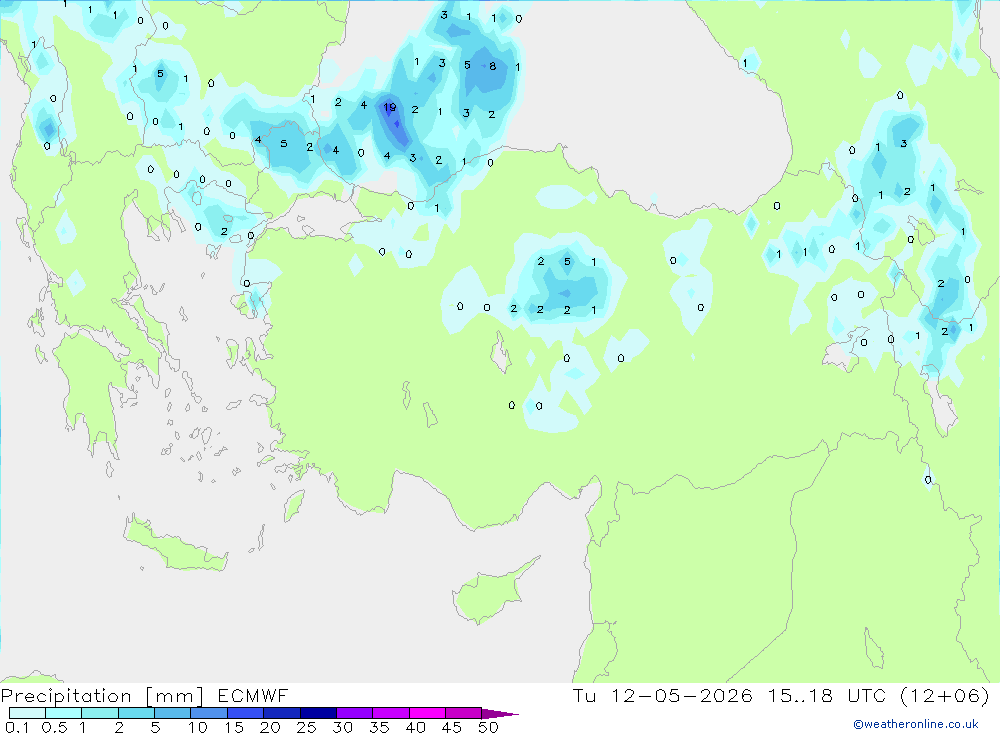Select the 'ECMWF' model label

[253, 696]
